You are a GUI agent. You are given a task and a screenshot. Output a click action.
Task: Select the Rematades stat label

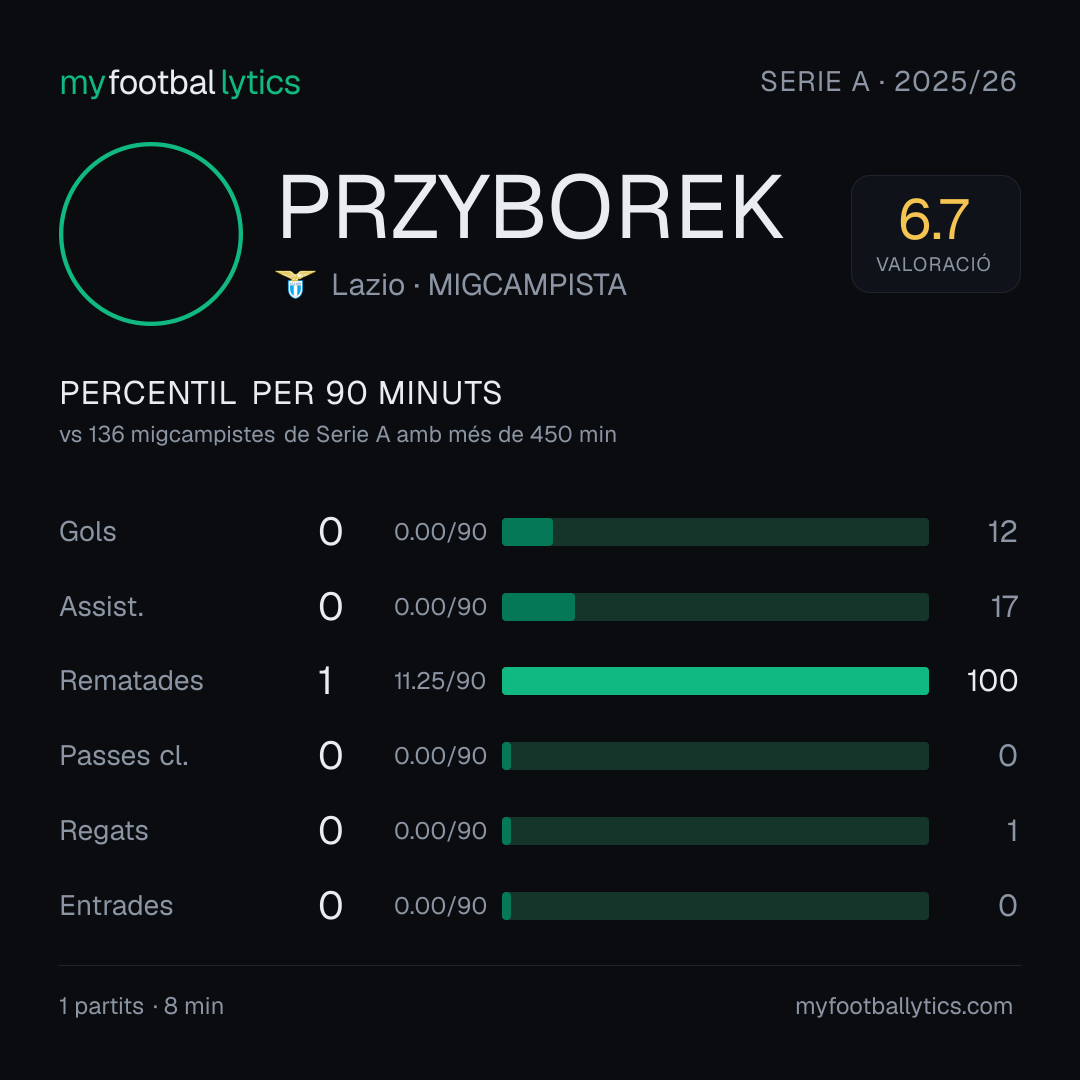tap(132, 681)
